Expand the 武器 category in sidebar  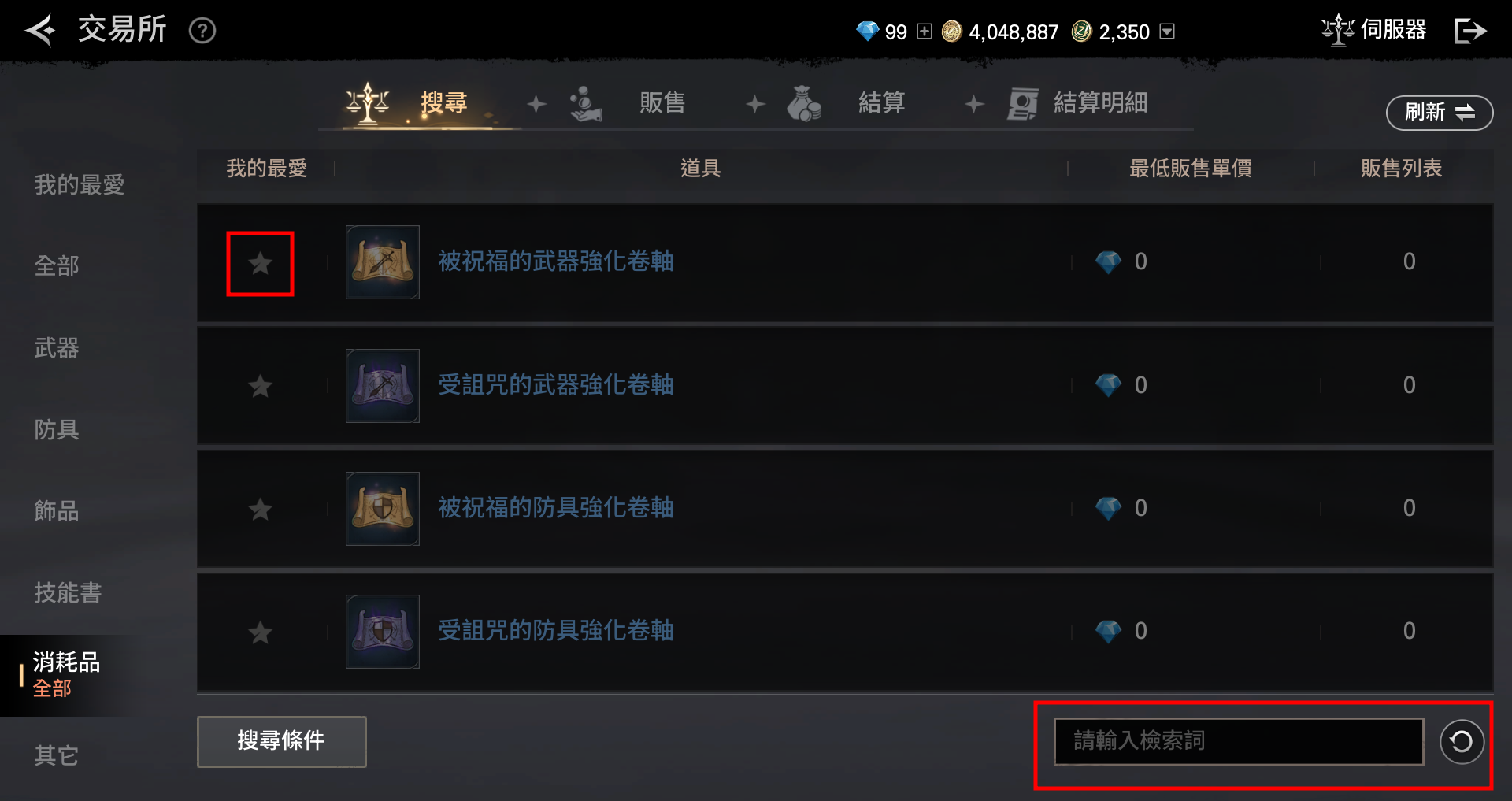click(57, 347)
